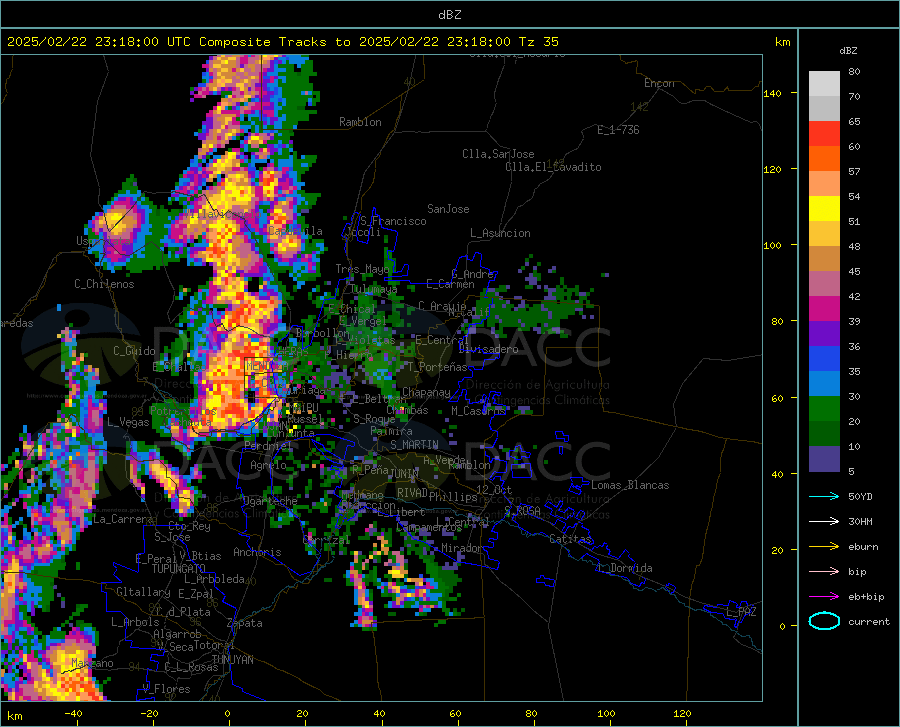Click the red 65 dBZ legend swatch
Image resolution: width=900 pixels, height=727 pixels.
(x=824, y=134)
